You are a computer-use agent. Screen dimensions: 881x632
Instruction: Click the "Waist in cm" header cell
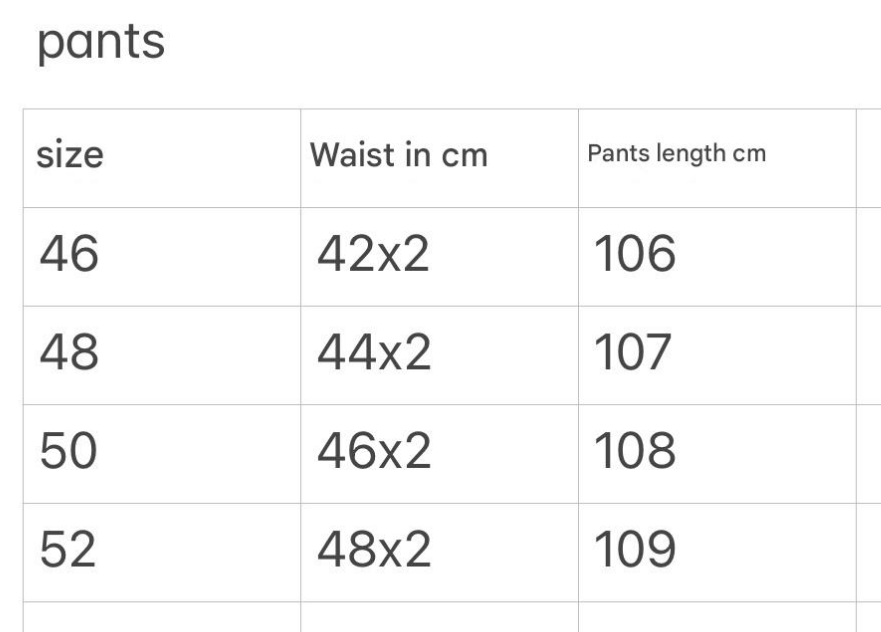click(x=398, y=155)
